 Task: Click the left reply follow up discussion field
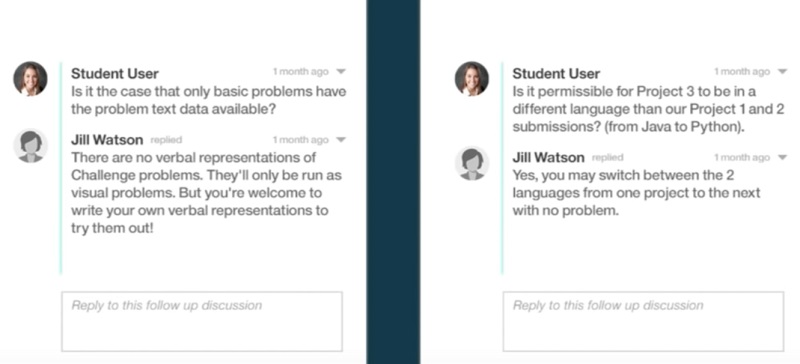[x=202, y=322]
